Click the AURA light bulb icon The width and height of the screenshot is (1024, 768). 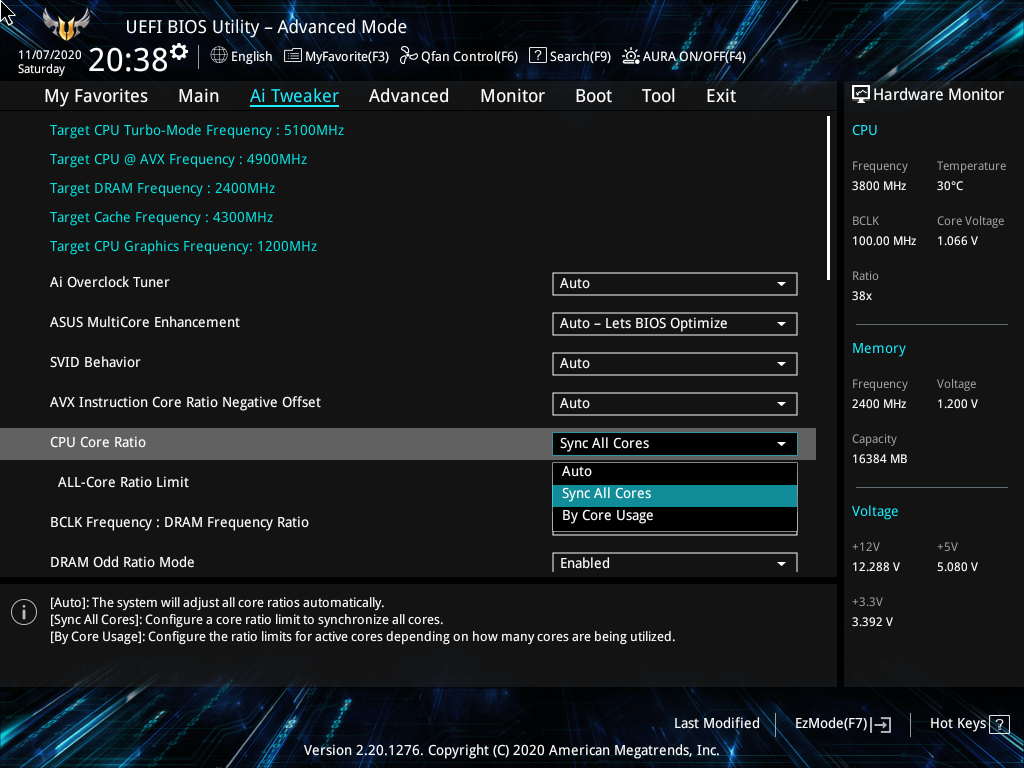630,56
